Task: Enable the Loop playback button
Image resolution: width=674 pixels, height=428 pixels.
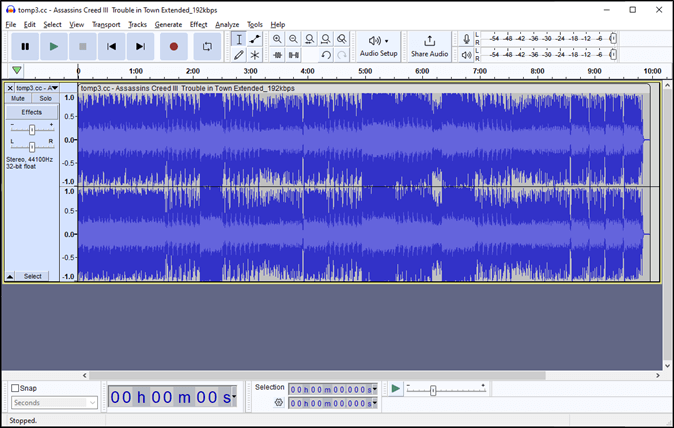Action: [207, 46]
